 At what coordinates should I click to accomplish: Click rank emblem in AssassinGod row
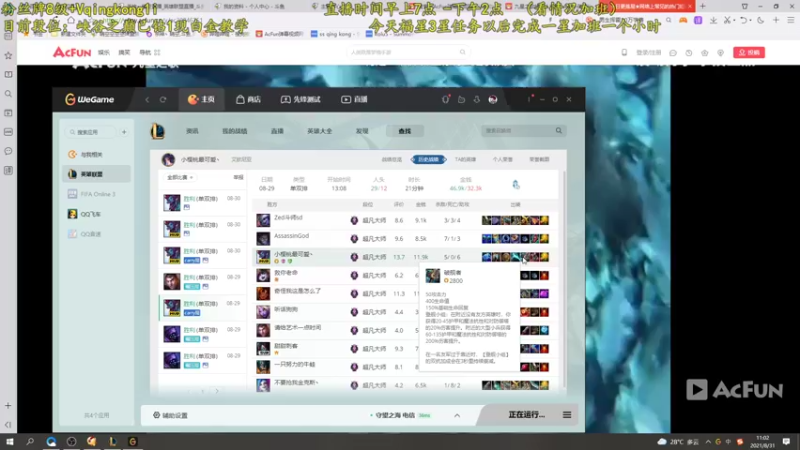coord(354,238)
